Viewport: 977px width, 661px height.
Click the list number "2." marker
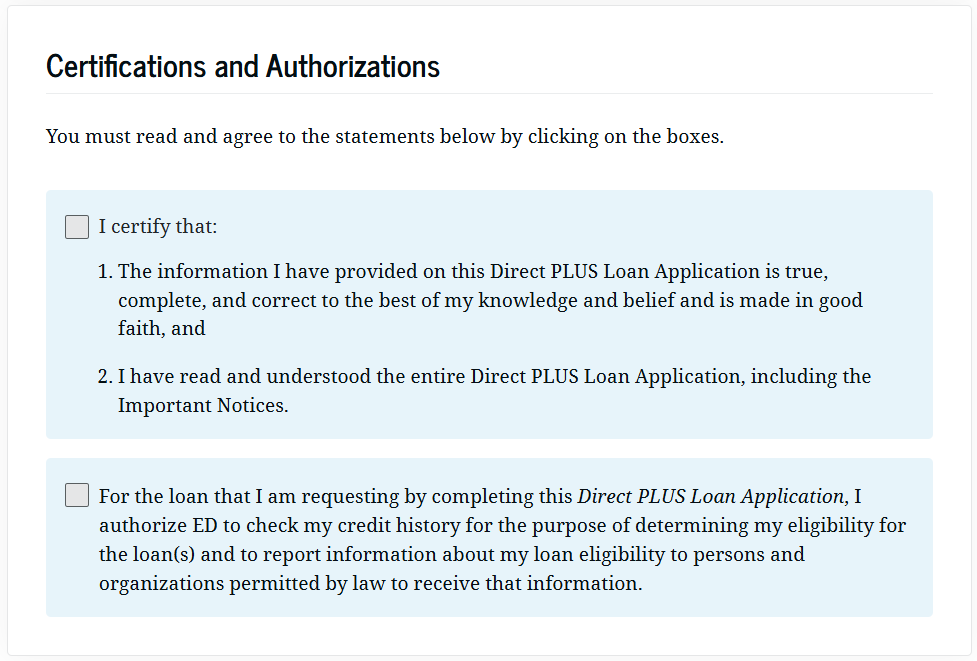tap(106, 377)
